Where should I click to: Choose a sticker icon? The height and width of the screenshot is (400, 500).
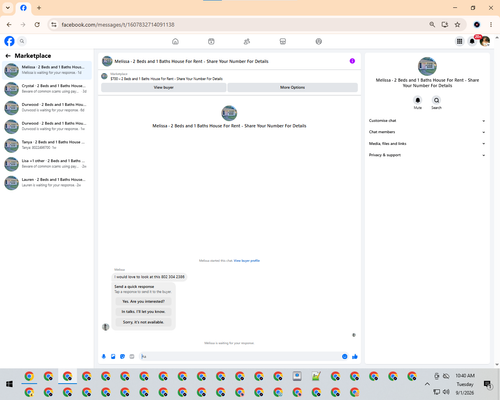pos(123,357)
